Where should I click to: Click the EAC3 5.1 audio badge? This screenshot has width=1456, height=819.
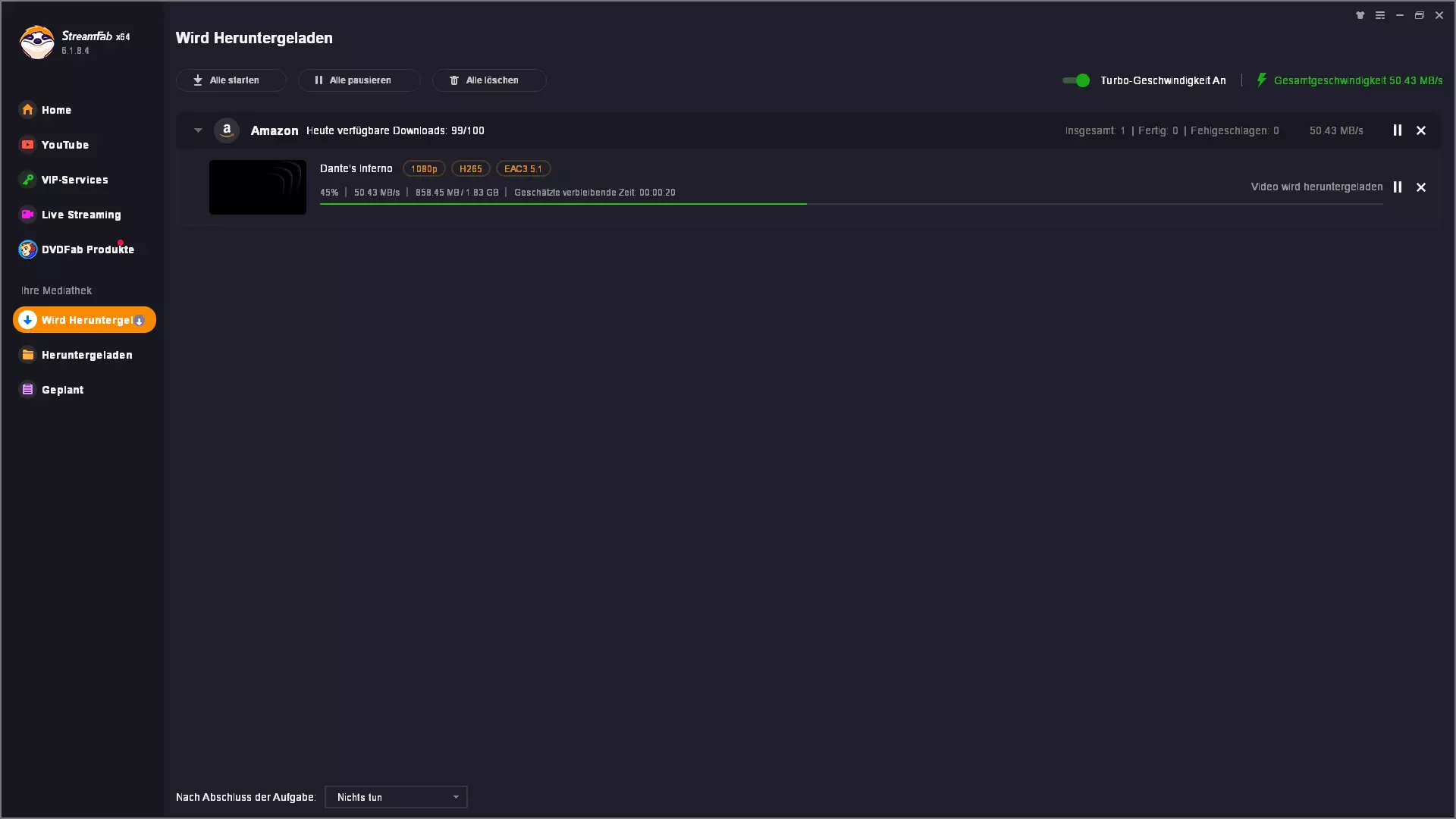(x=523, y=168)
